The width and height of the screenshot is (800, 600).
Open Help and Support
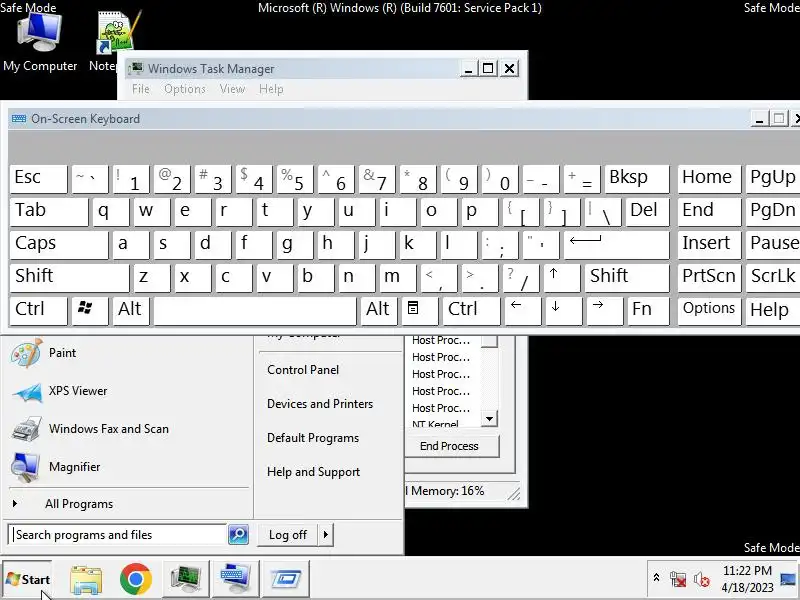[313, 472]
